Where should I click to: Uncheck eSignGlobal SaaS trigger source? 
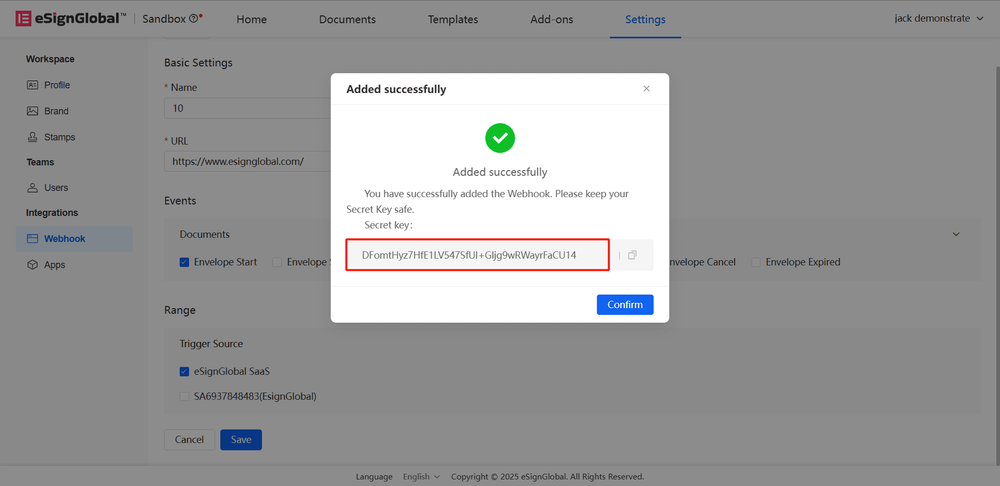[x=184, y=371]
